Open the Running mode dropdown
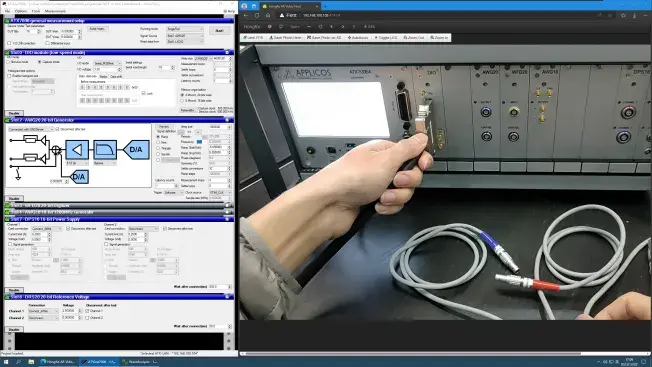Image resolution: width=652 pixels, height=367 pixels. (x=185, y=29)
